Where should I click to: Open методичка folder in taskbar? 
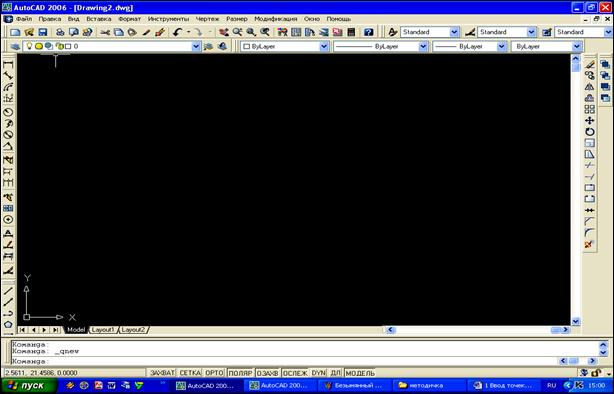tap(428, 386)
